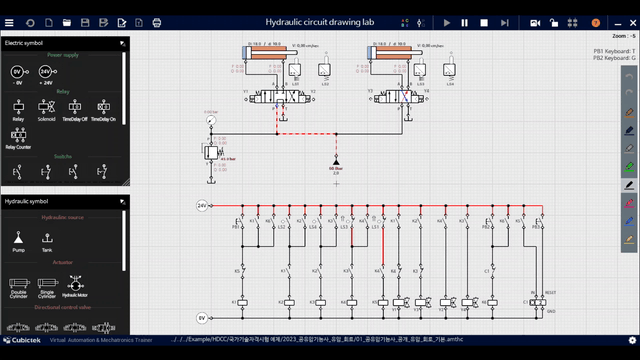Click the Cubictek logo
Screen dimensions: 640x360
click(x=22, y=340)
